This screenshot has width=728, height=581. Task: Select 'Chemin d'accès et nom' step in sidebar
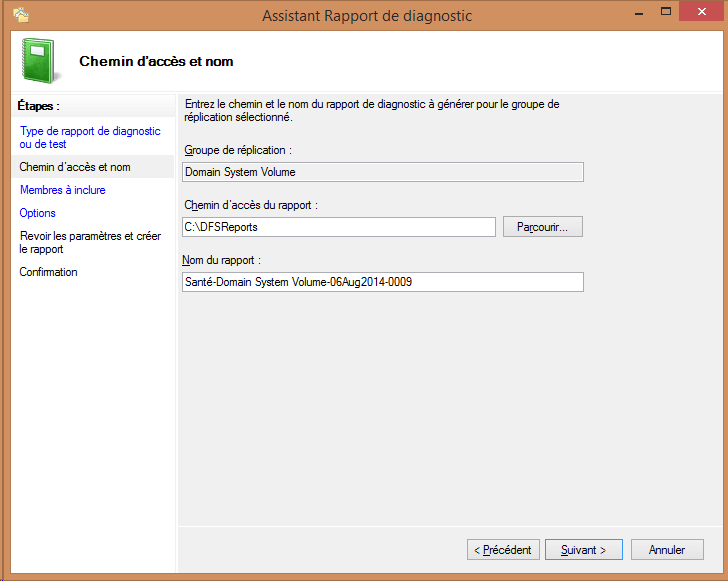tap(75, 167)
